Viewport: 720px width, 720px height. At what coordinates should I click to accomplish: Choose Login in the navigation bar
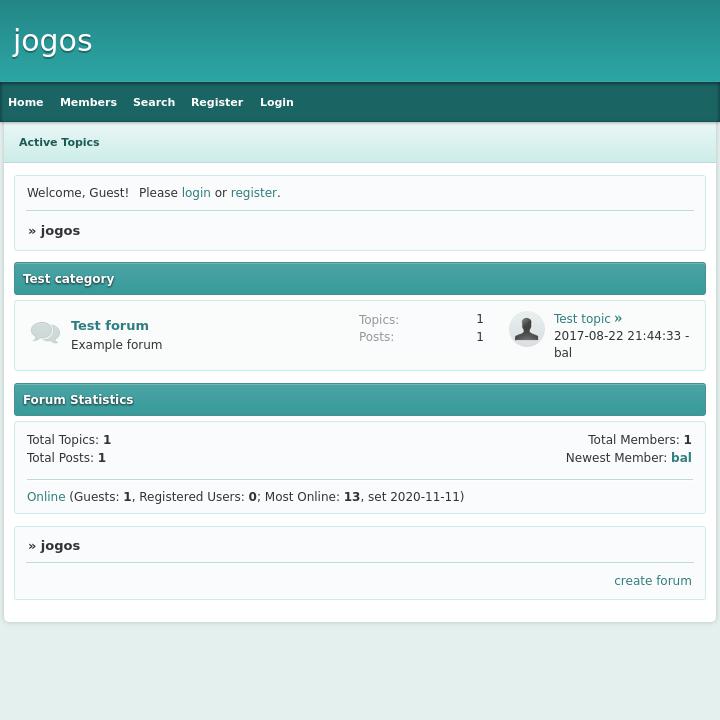[x=277, y=102]
